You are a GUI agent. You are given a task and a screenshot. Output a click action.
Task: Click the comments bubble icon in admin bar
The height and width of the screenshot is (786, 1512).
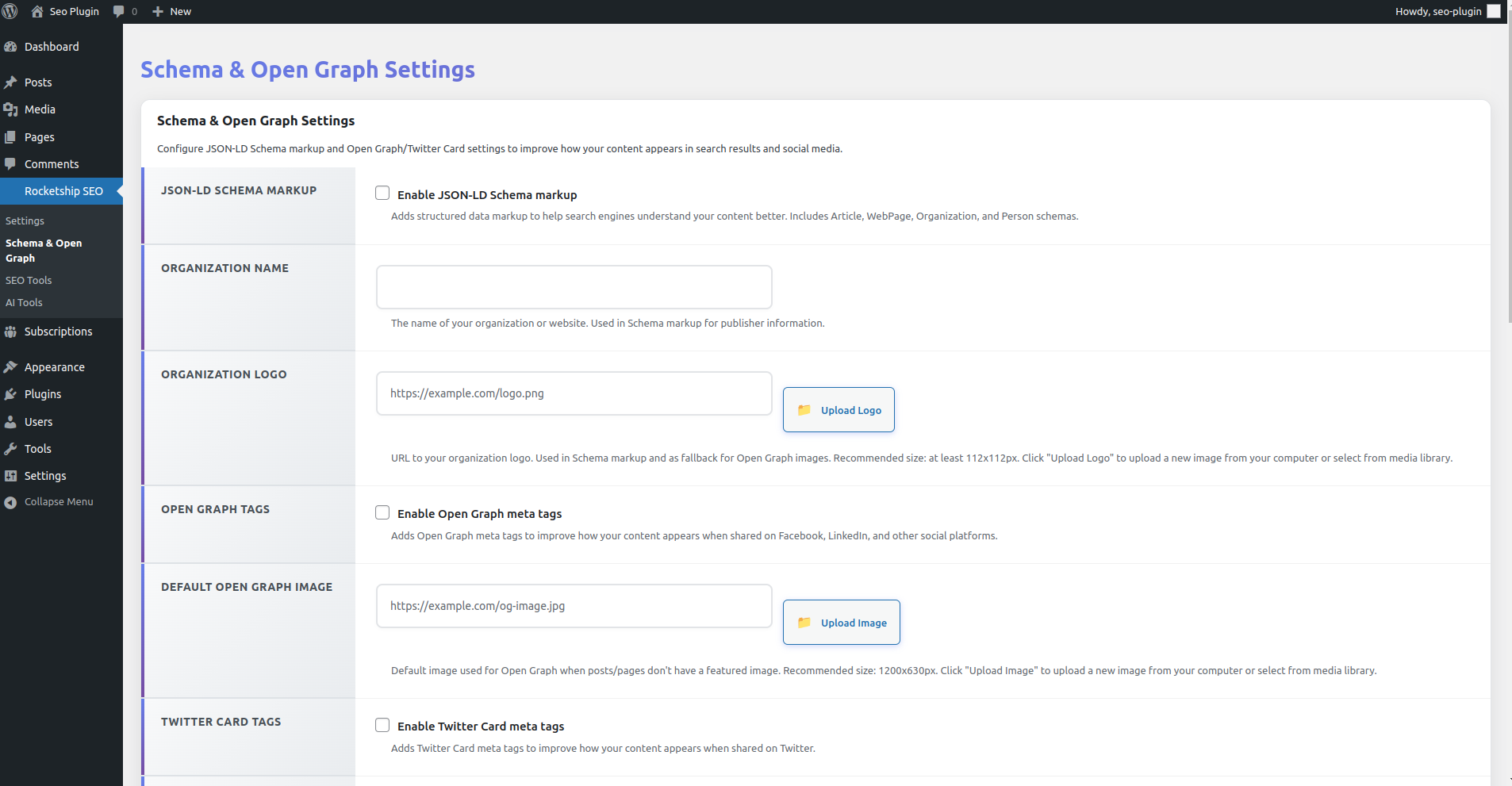[x=119, y=11]
